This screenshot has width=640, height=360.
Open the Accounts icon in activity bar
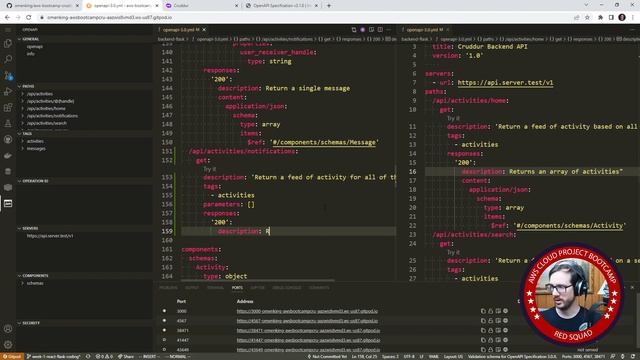pos(8,329)
